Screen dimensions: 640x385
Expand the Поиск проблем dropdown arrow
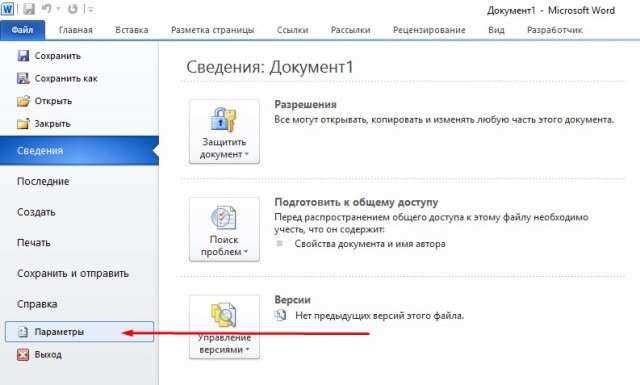coord(246,252)
